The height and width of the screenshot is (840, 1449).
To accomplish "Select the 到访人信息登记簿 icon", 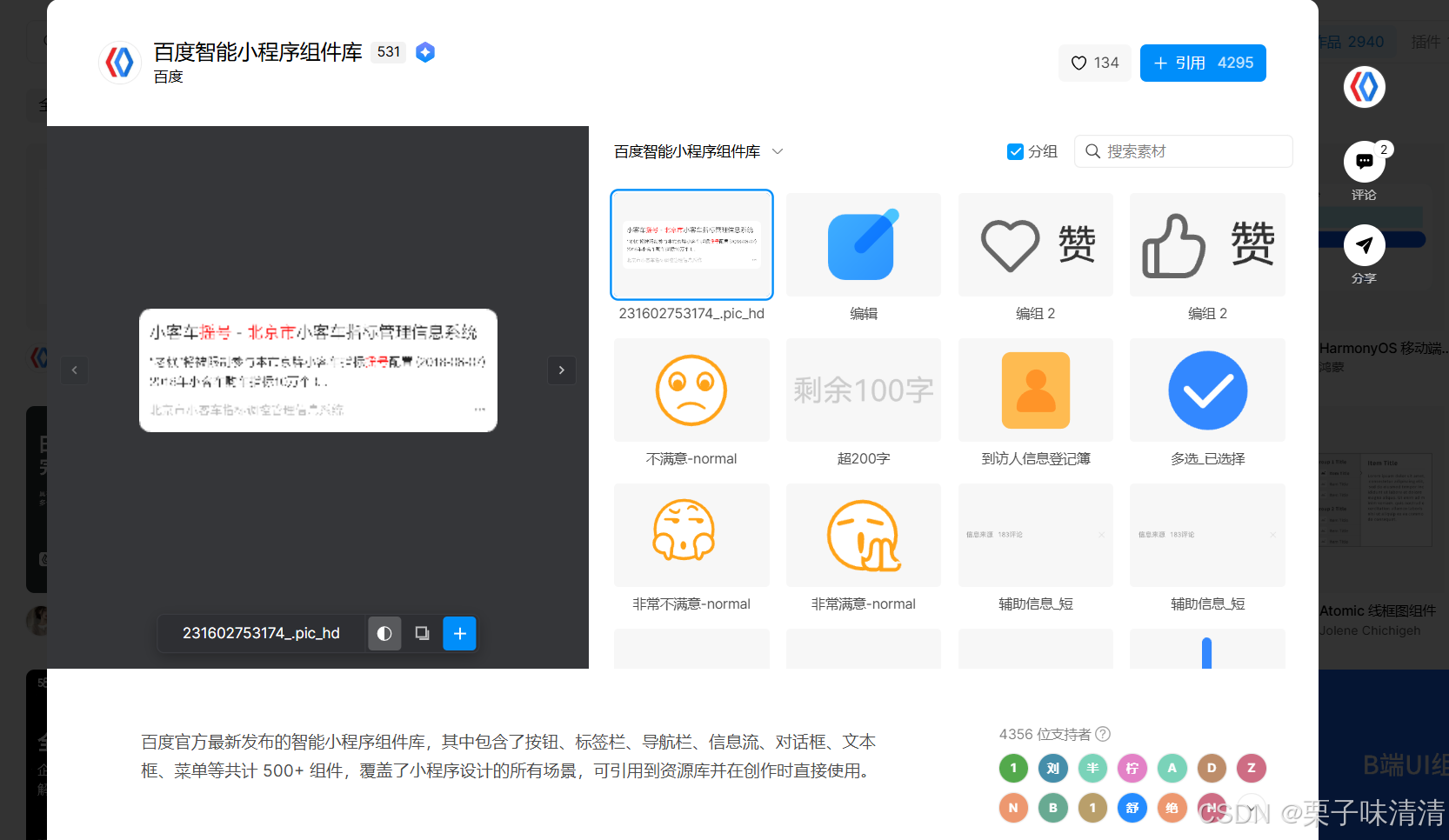I will [1035, 390].
